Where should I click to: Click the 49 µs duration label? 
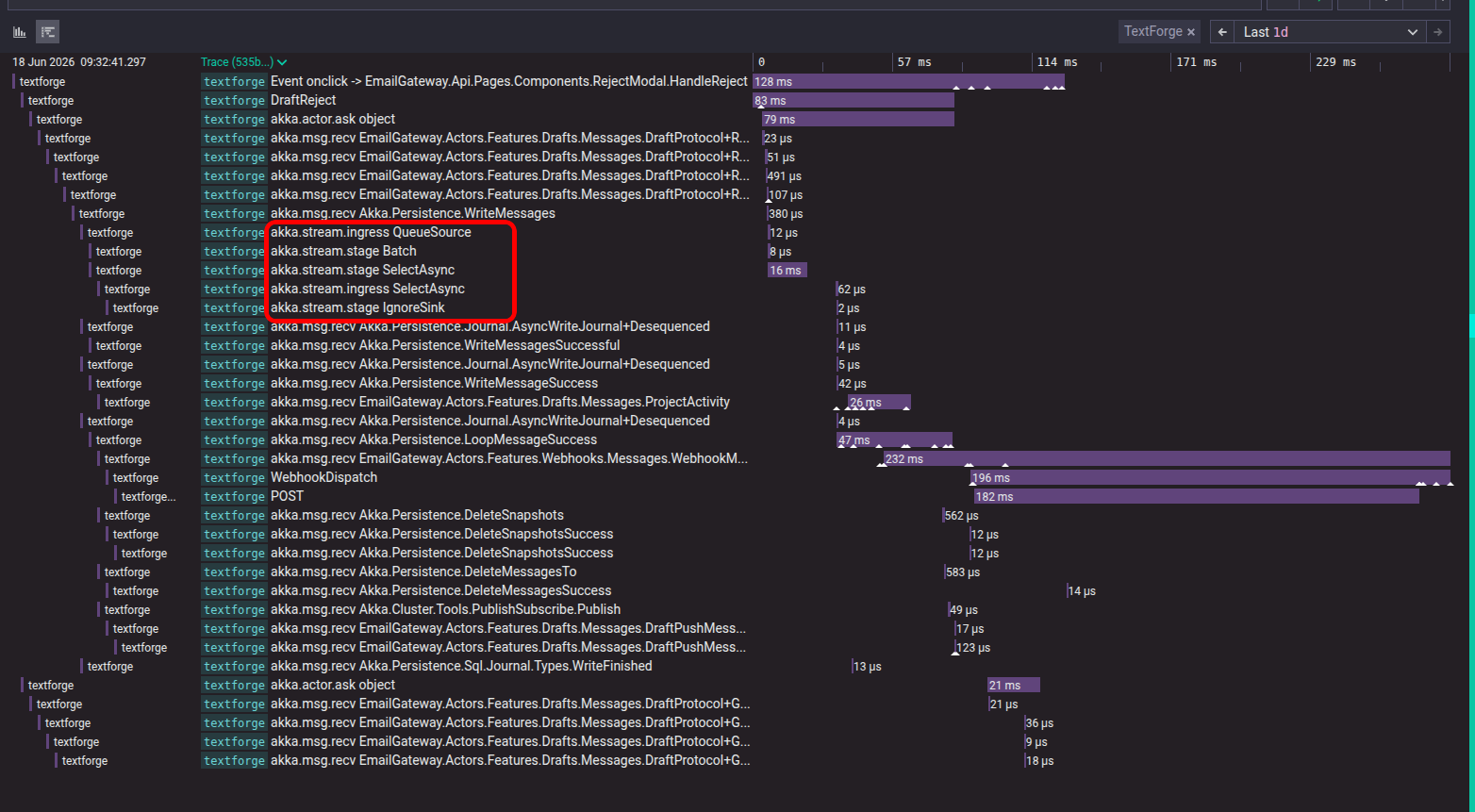pos(964,610)
